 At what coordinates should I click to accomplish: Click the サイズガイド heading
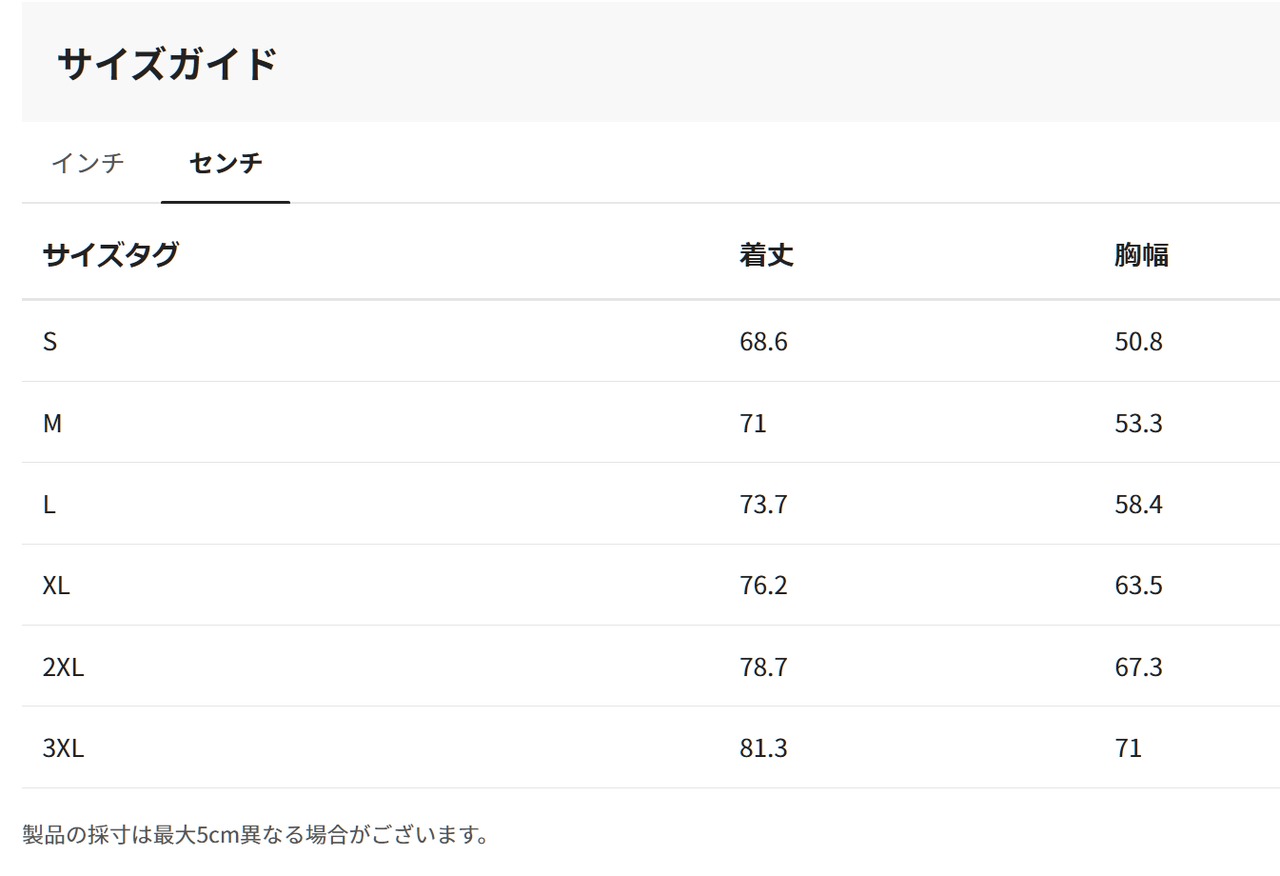coord(166,64)
